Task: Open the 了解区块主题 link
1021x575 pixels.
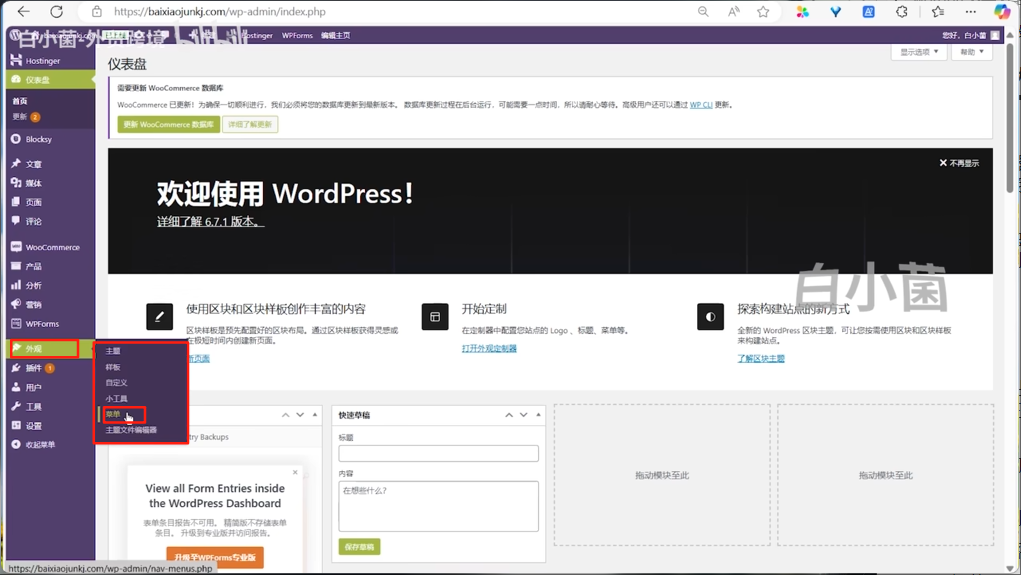Action: coord(761,359)
